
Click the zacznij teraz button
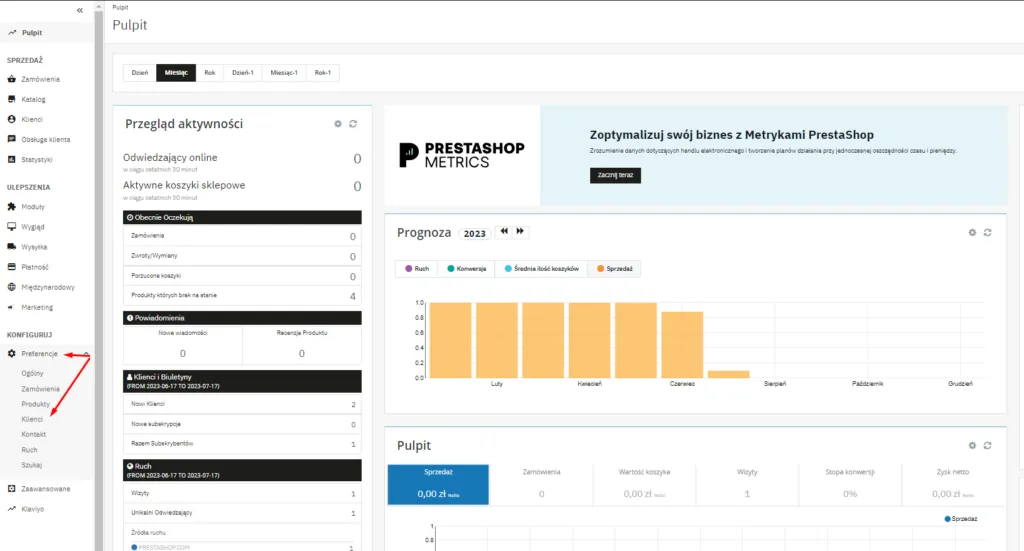[615, 175]
